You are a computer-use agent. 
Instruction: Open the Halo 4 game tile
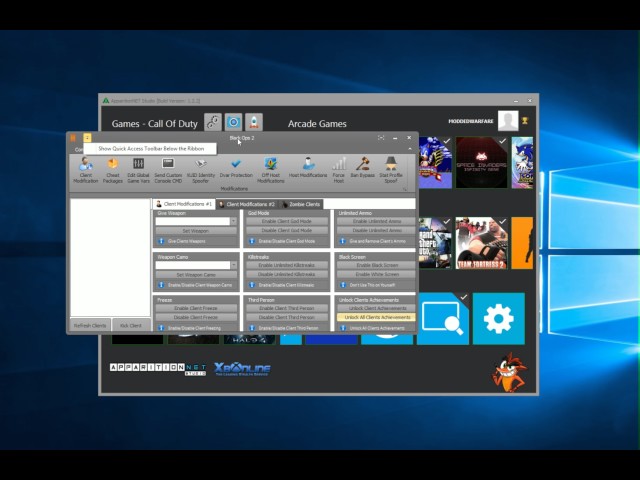[249, 339]
